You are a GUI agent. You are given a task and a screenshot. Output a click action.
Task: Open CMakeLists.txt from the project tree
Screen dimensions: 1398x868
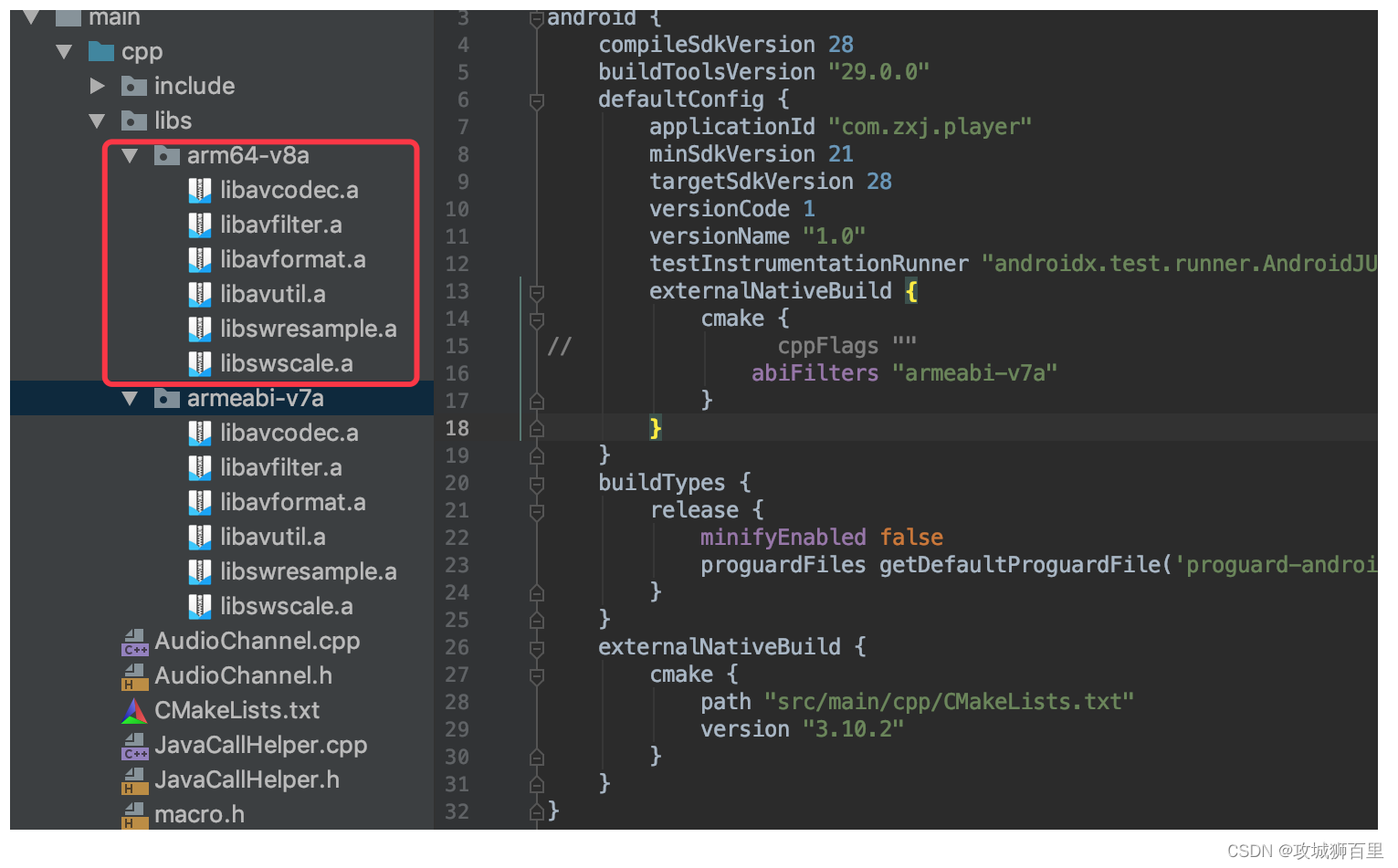pos(237,710)
